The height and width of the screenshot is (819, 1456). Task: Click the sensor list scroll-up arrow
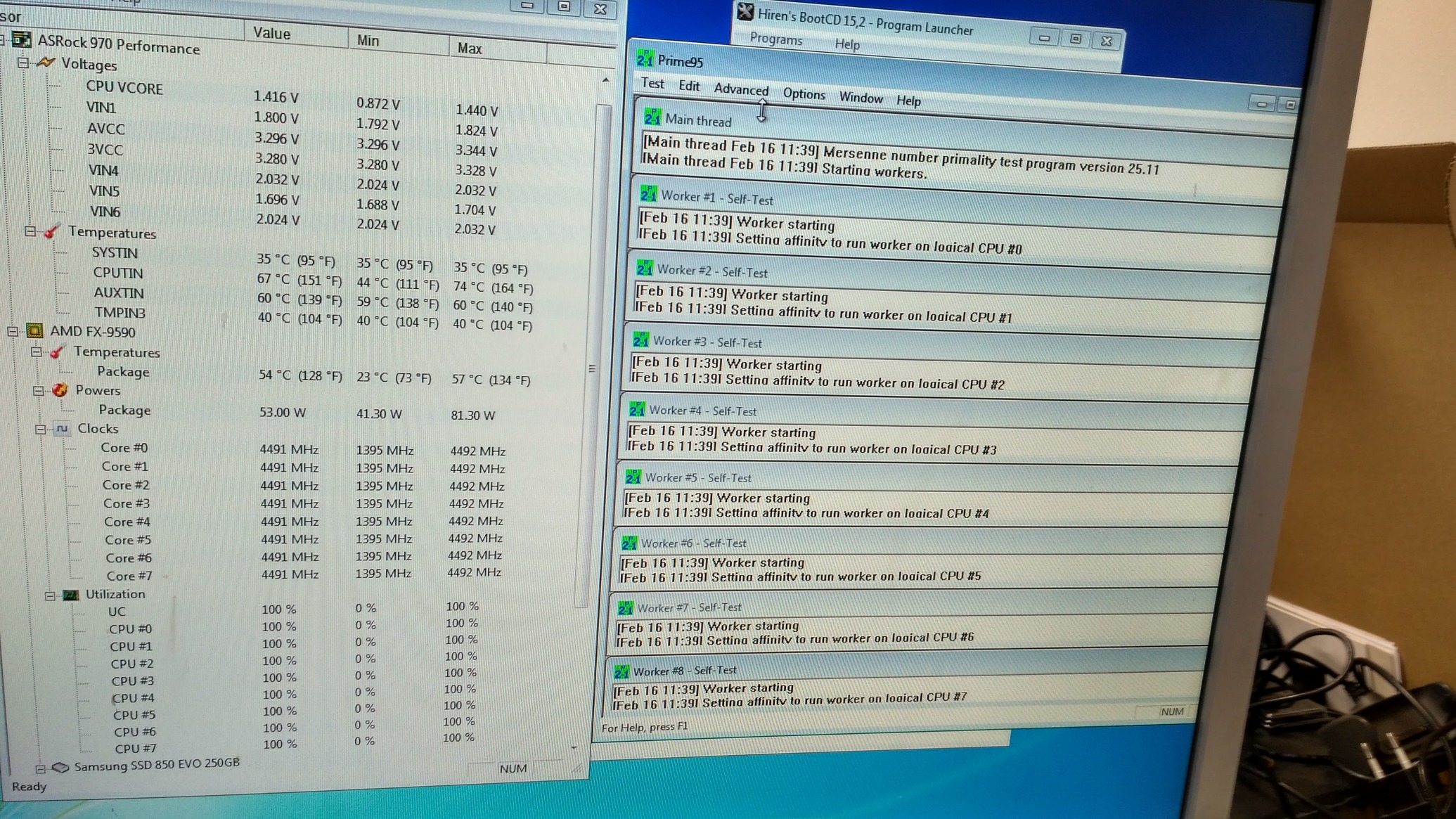[x=605, y=80]
